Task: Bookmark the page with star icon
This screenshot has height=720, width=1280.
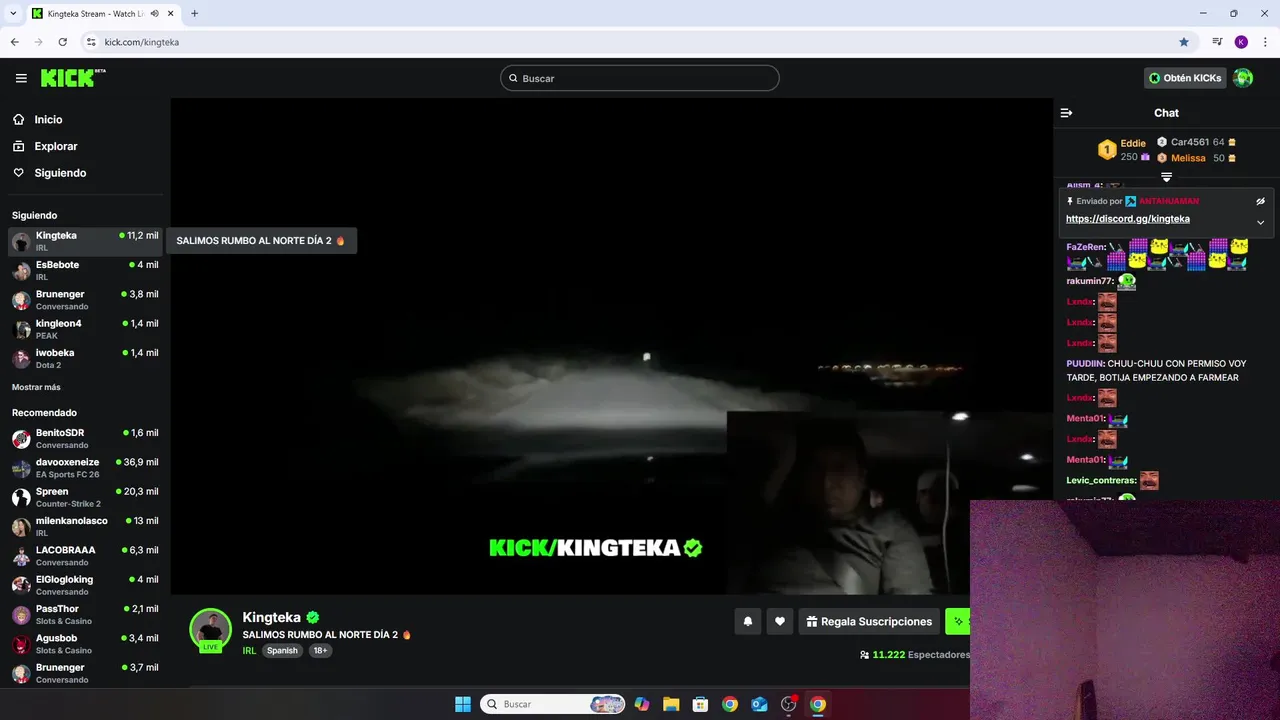Action: [1184, 42]
